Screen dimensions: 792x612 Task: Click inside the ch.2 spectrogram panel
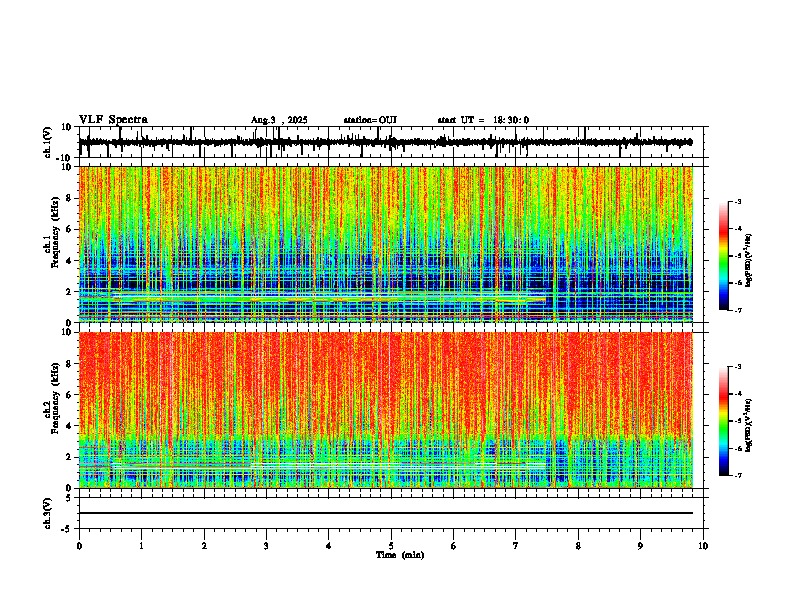click(x=385, y=410)
